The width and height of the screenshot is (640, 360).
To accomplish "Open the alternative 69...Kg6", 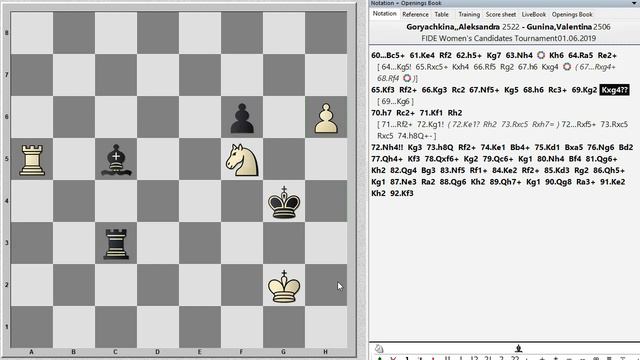I will (396, 101).
